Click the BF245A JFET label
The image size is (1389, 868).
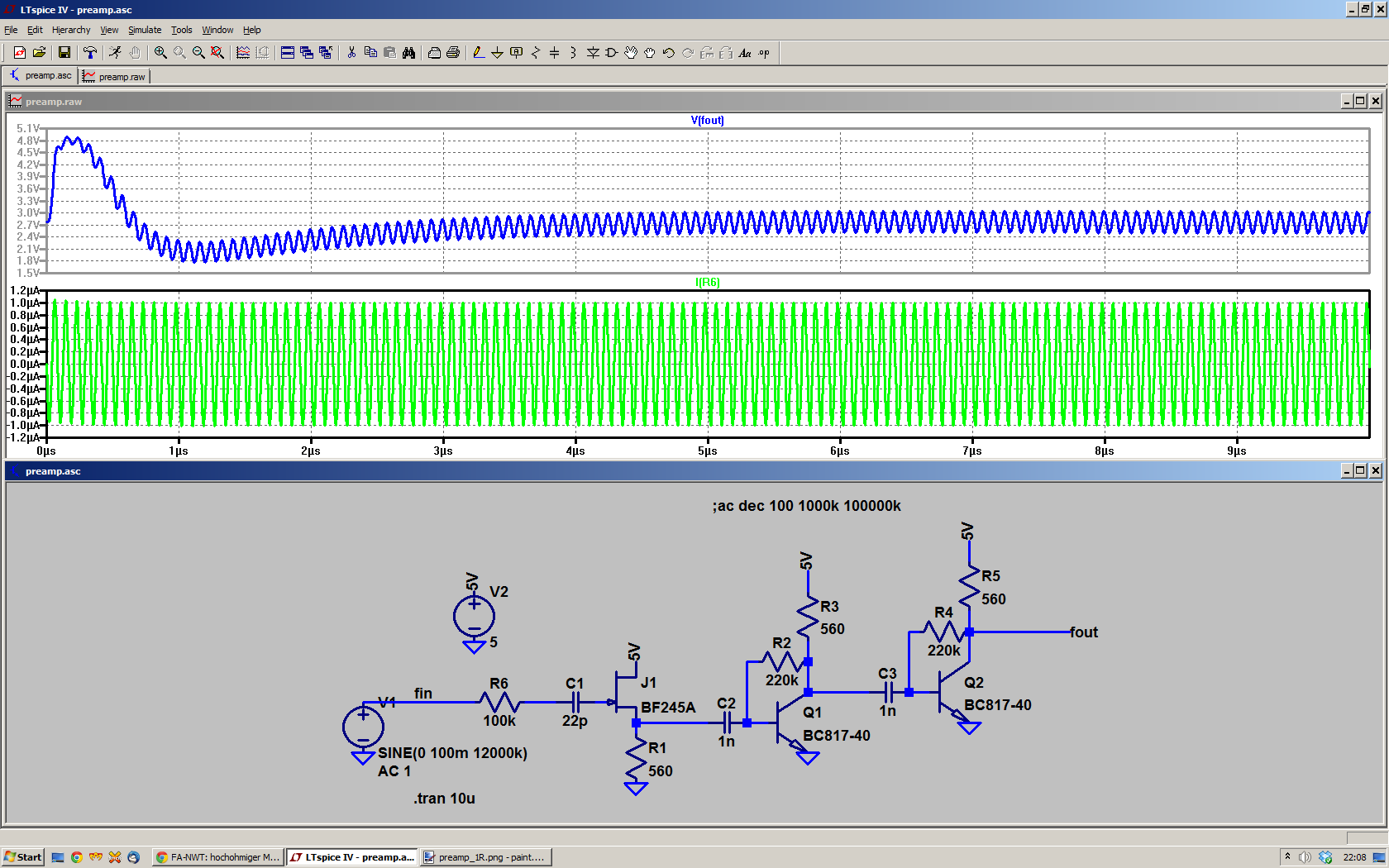[x=668, y=708]
